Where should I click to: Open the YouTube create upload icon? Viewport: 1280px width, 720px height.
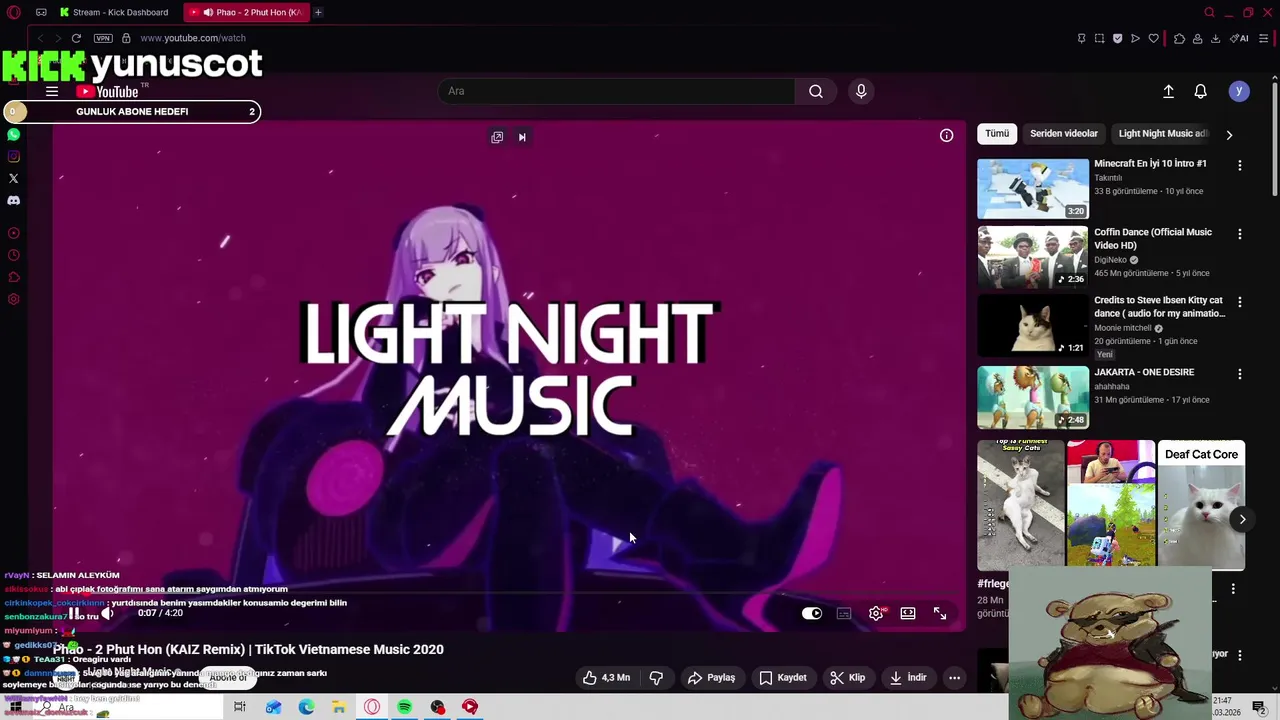(1168, 91)
